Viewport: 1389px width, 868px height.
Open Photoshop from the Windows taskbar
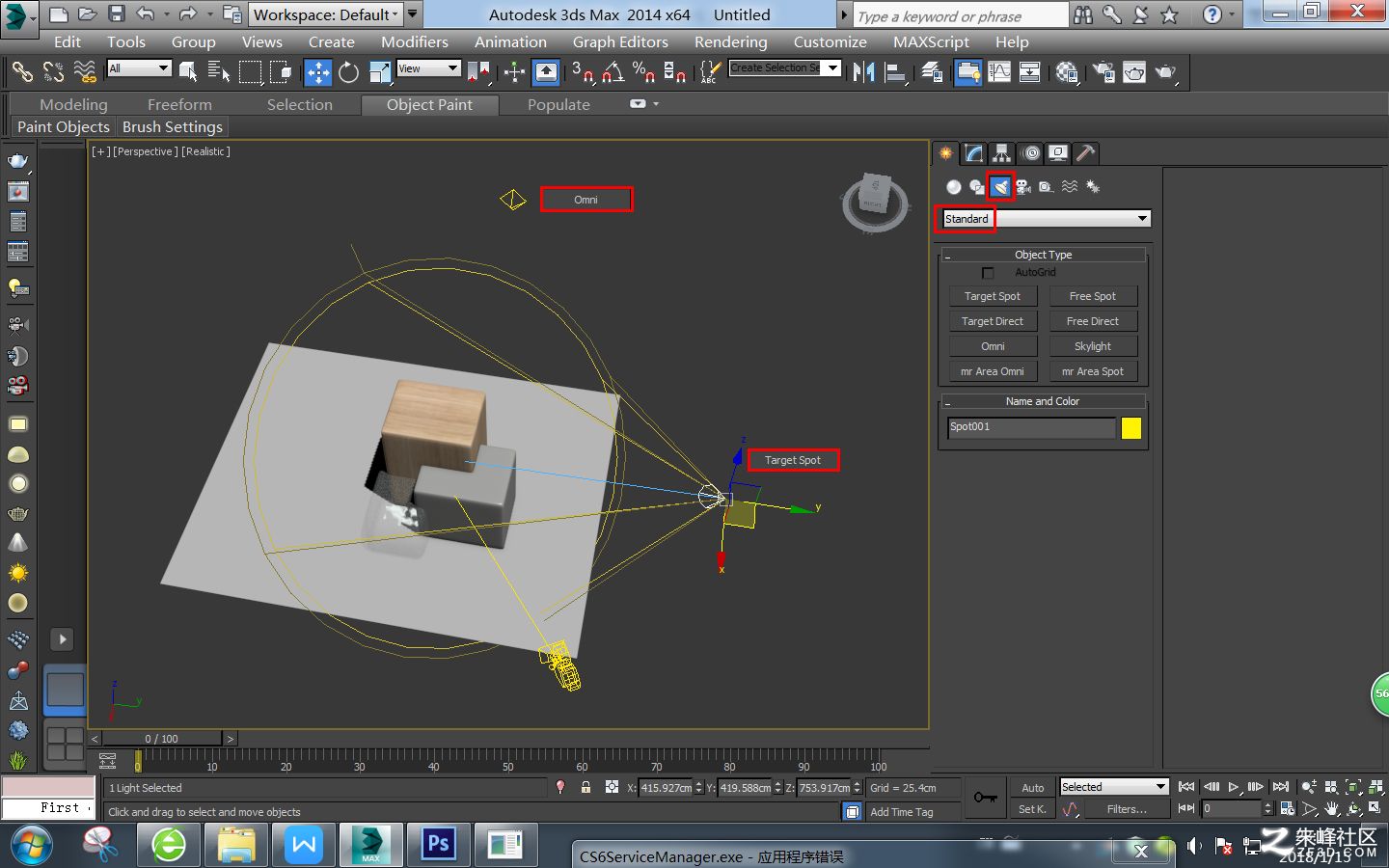point(438,845)
